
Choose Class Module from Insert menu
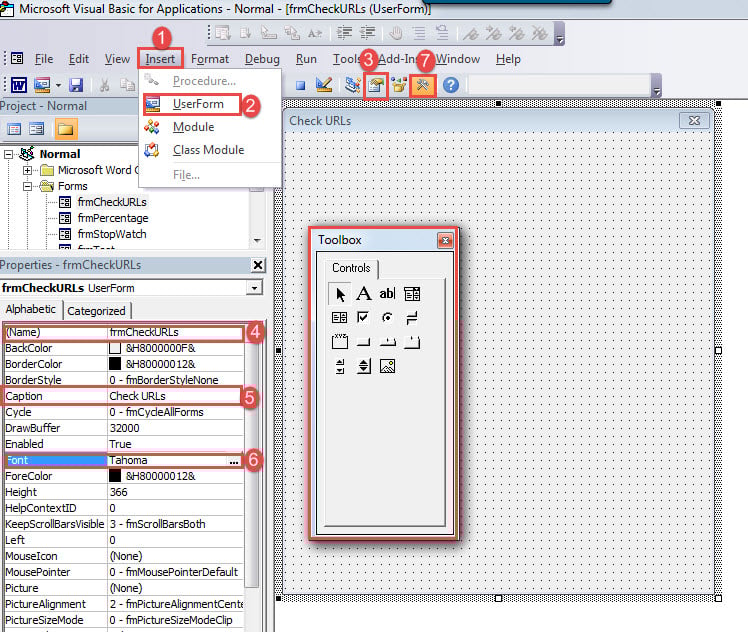[x=208, y=150]
